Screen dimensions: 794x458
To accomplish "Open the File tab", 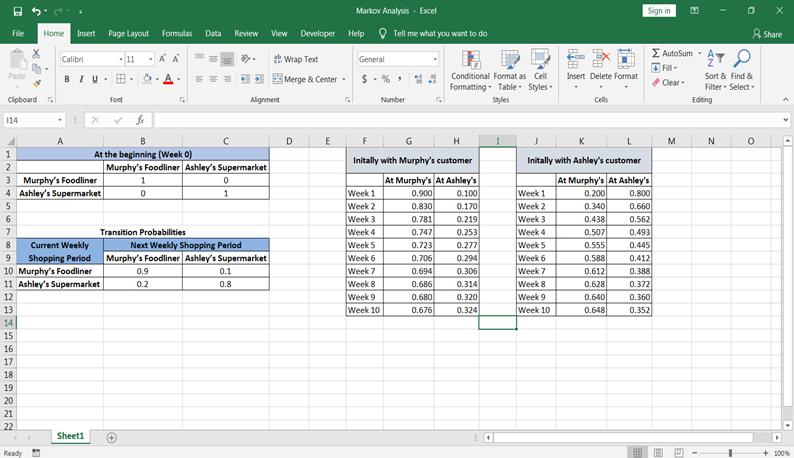I will click(18, 33).
